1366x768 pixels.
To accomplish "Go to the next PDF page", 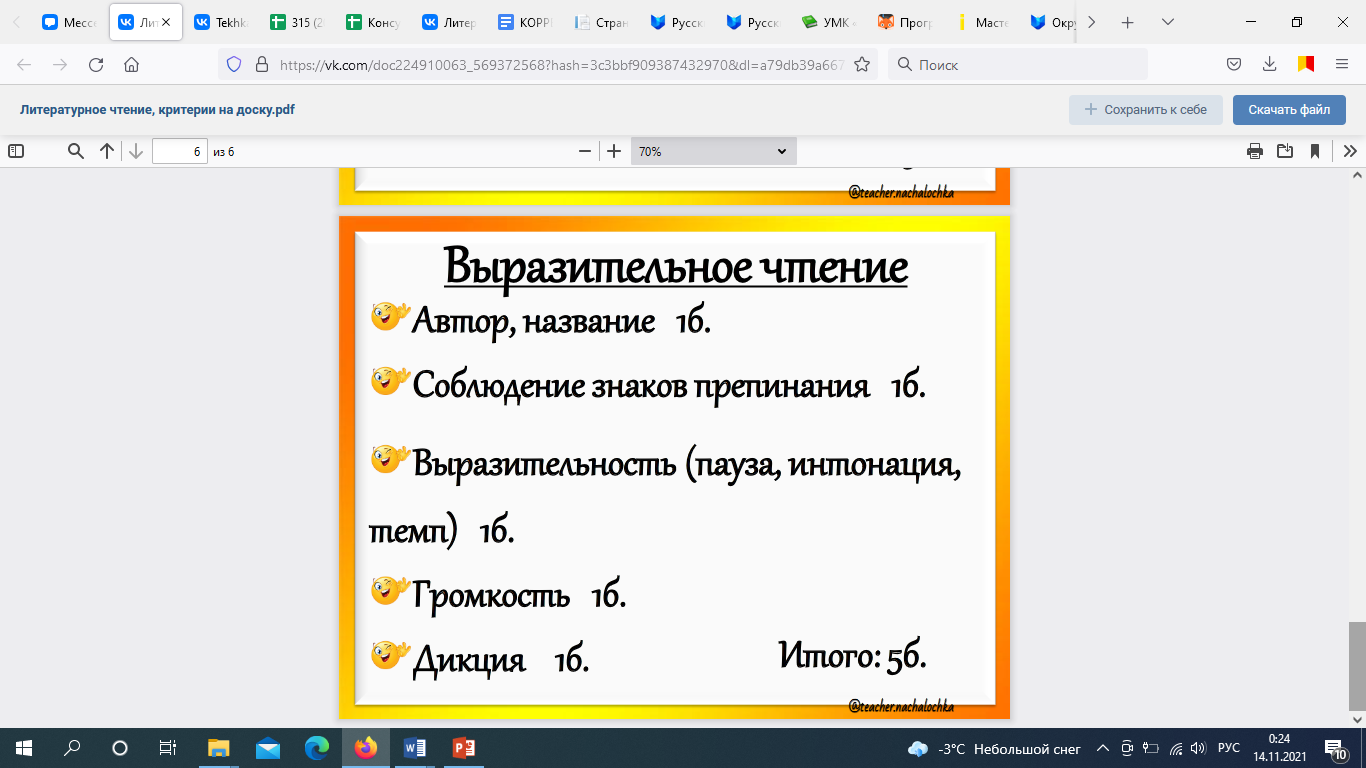I will pos(136,151).
